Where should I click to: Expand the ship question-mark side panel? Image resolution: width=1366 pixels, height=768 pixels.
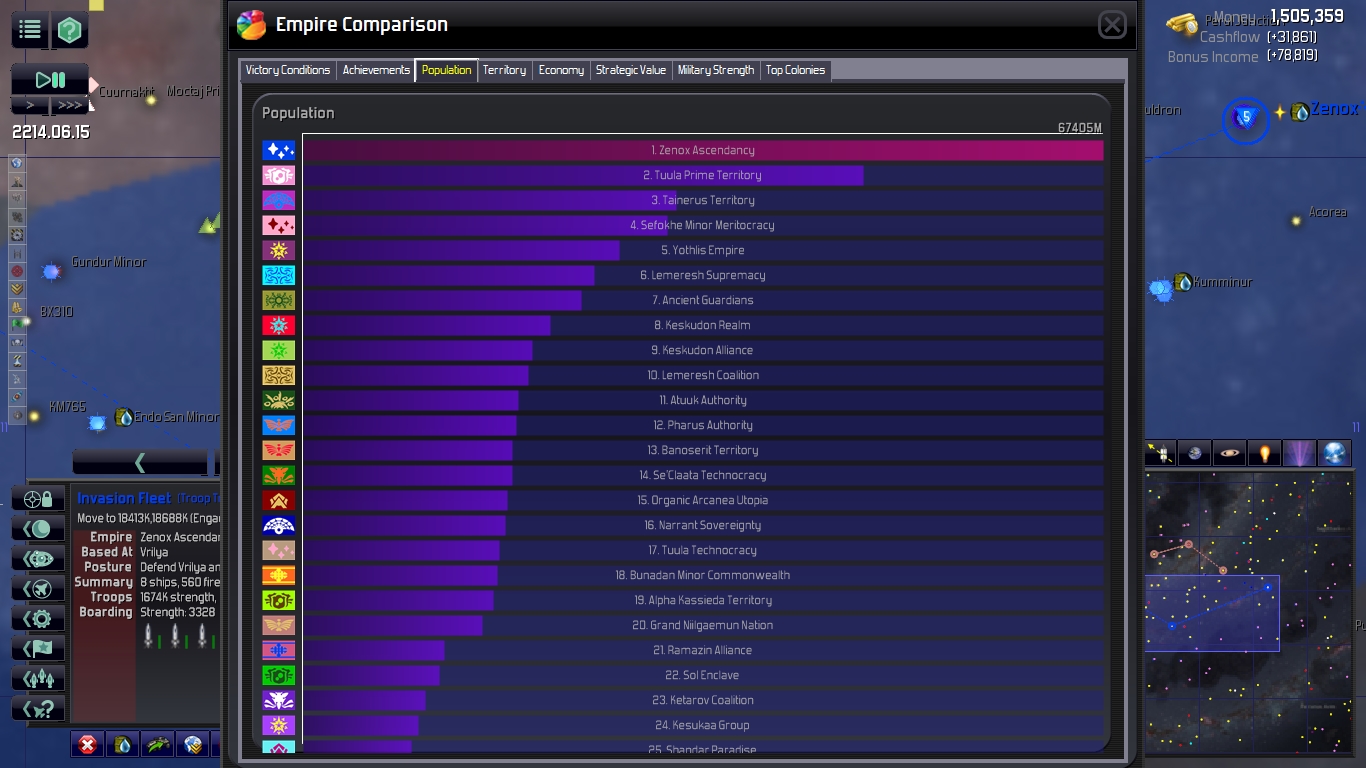(x=39, y=708)
